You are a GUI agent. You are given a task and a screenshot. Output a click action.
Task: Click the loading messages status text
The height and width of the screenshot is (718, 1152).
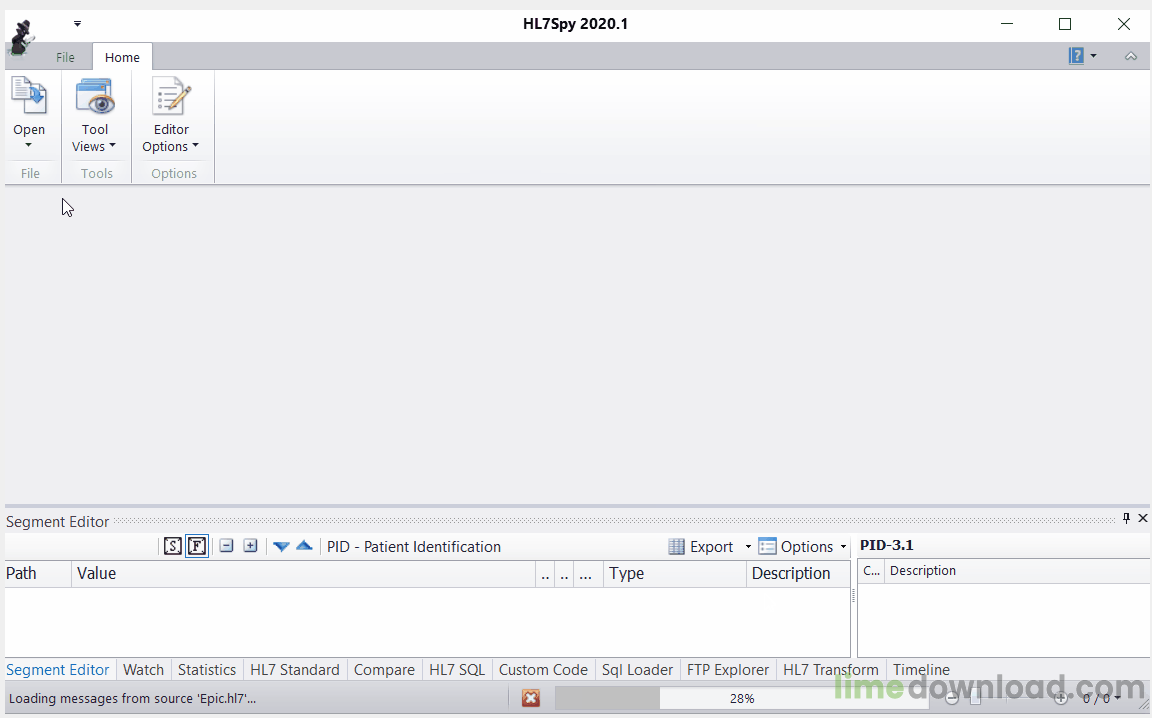click(132, 698)
